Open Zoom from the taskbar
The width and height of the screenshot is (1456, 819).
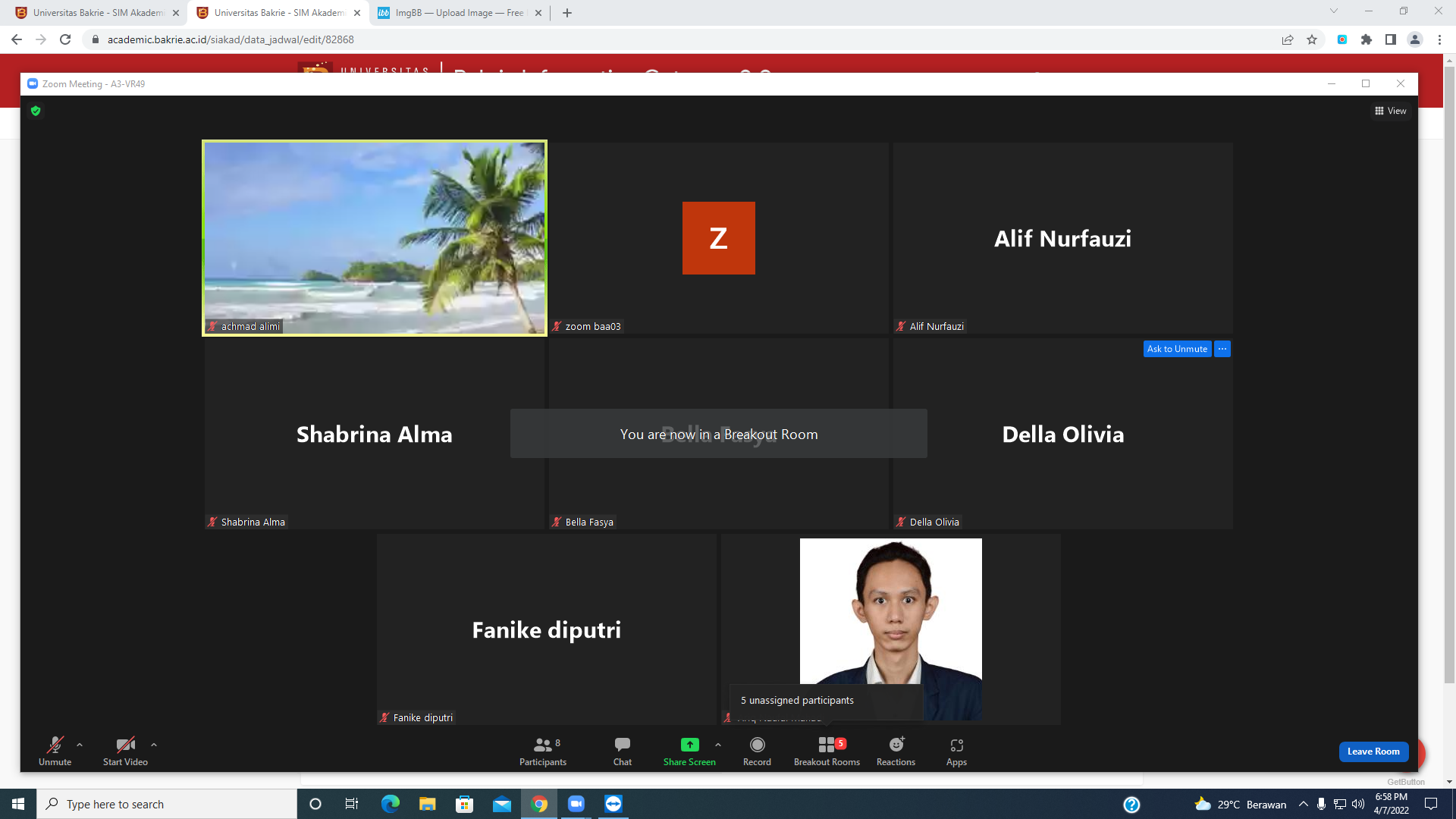576,804
